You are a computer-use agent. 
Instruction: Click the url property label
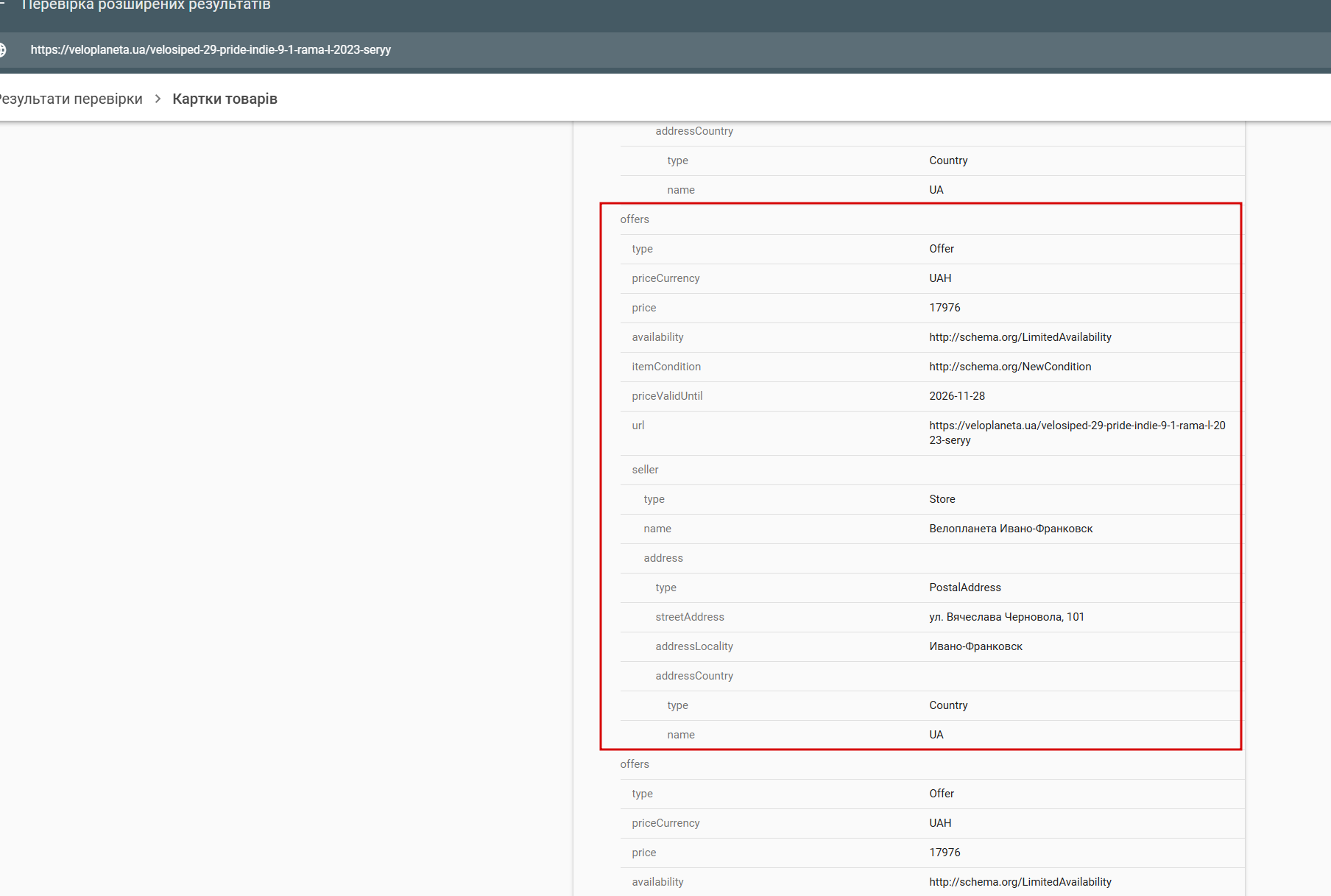[x=638, y=426]
